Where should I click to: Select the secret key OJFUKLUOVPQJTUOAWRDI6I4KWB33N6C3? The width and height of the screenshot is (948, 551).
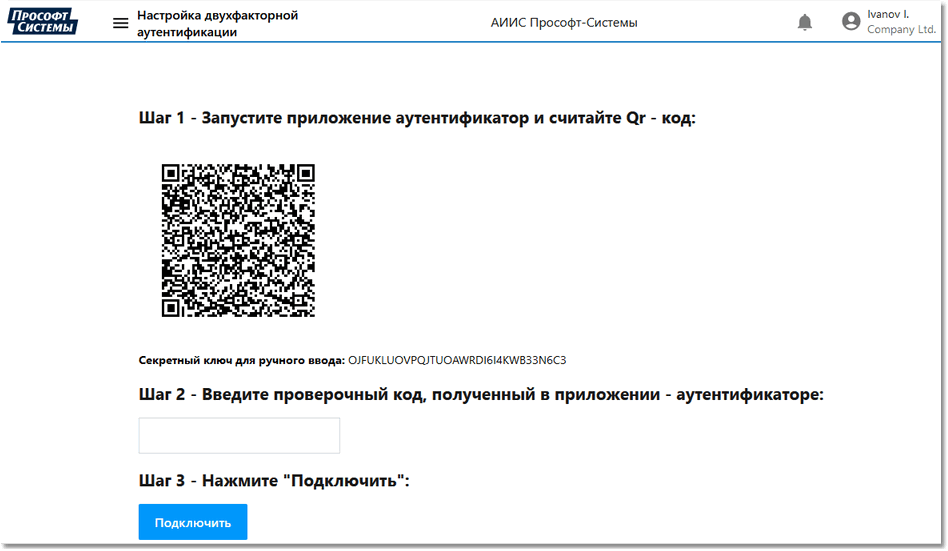(x=457, y=360)
